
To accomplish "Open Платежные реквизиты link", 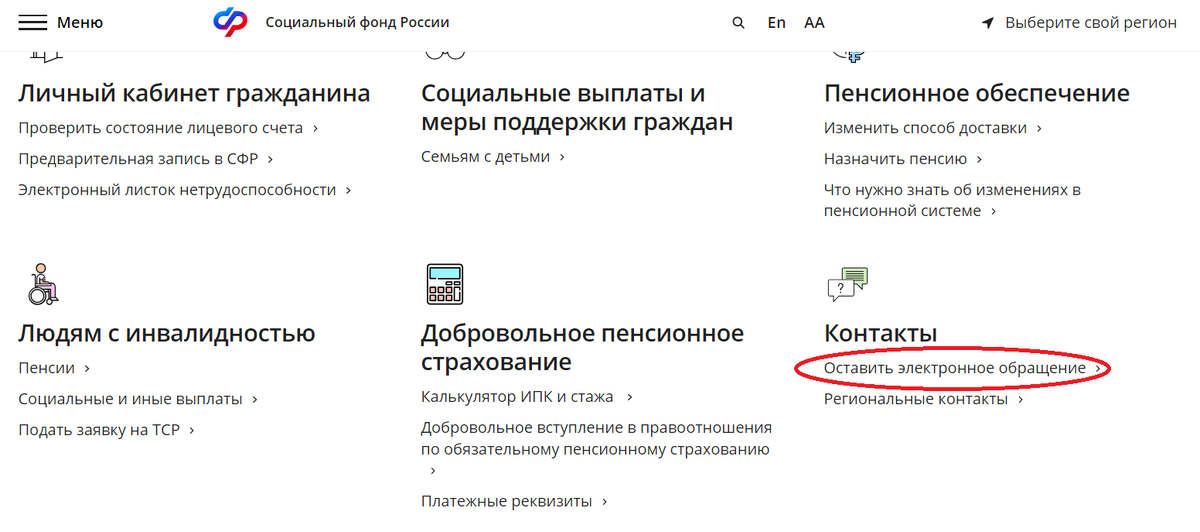I will tap(507, 501).
